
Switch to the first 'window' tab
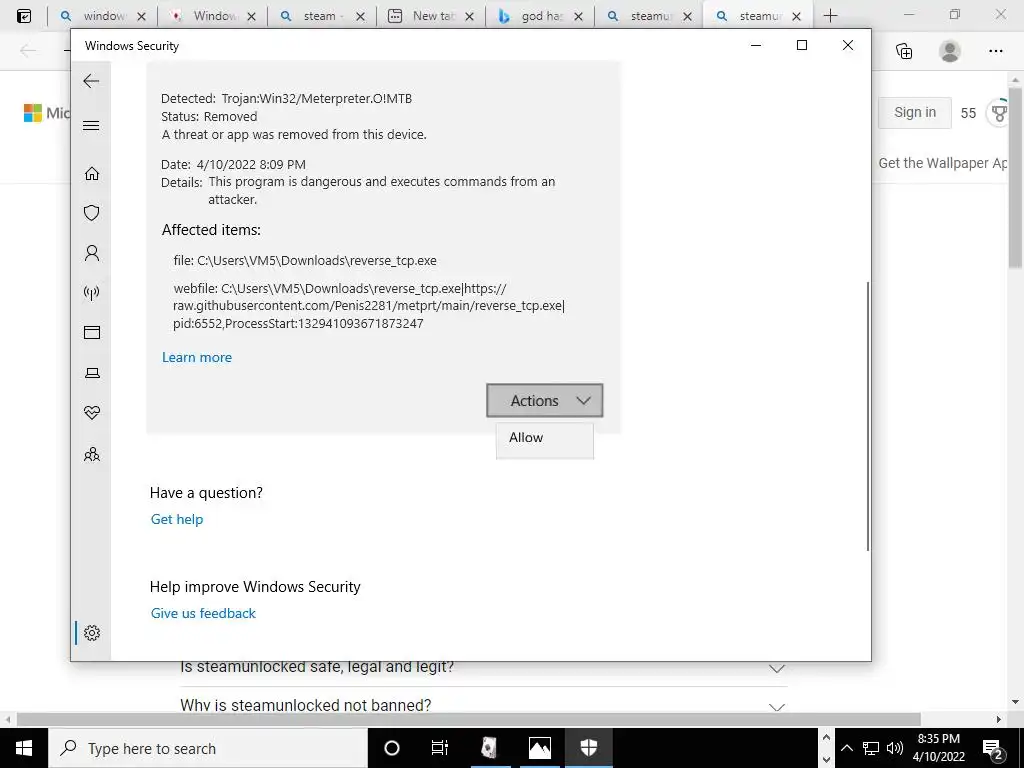(x=104, y=16)
